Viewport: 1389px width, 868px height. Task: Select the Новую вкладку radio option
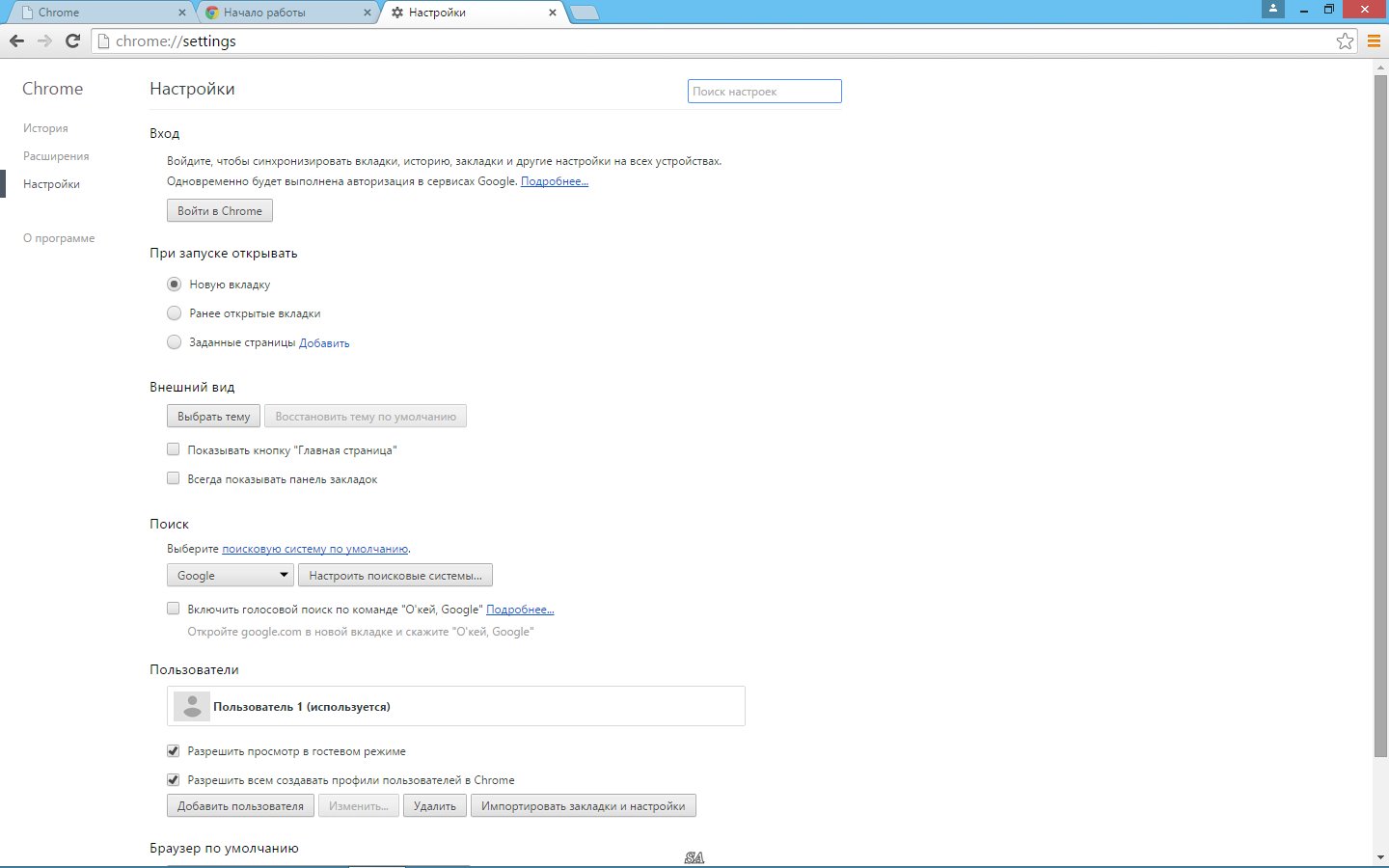pos(174,285)
